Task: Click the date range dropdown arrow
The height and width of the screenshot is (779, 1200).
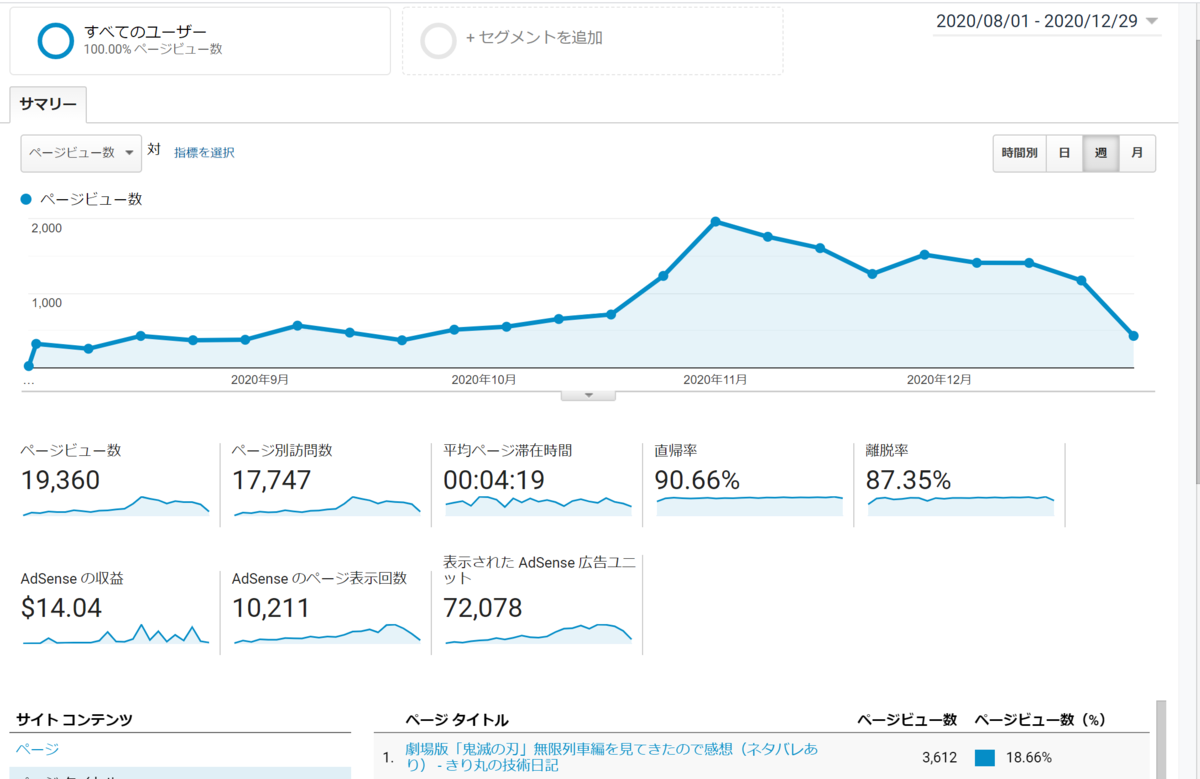Action: pos(1152,22)
